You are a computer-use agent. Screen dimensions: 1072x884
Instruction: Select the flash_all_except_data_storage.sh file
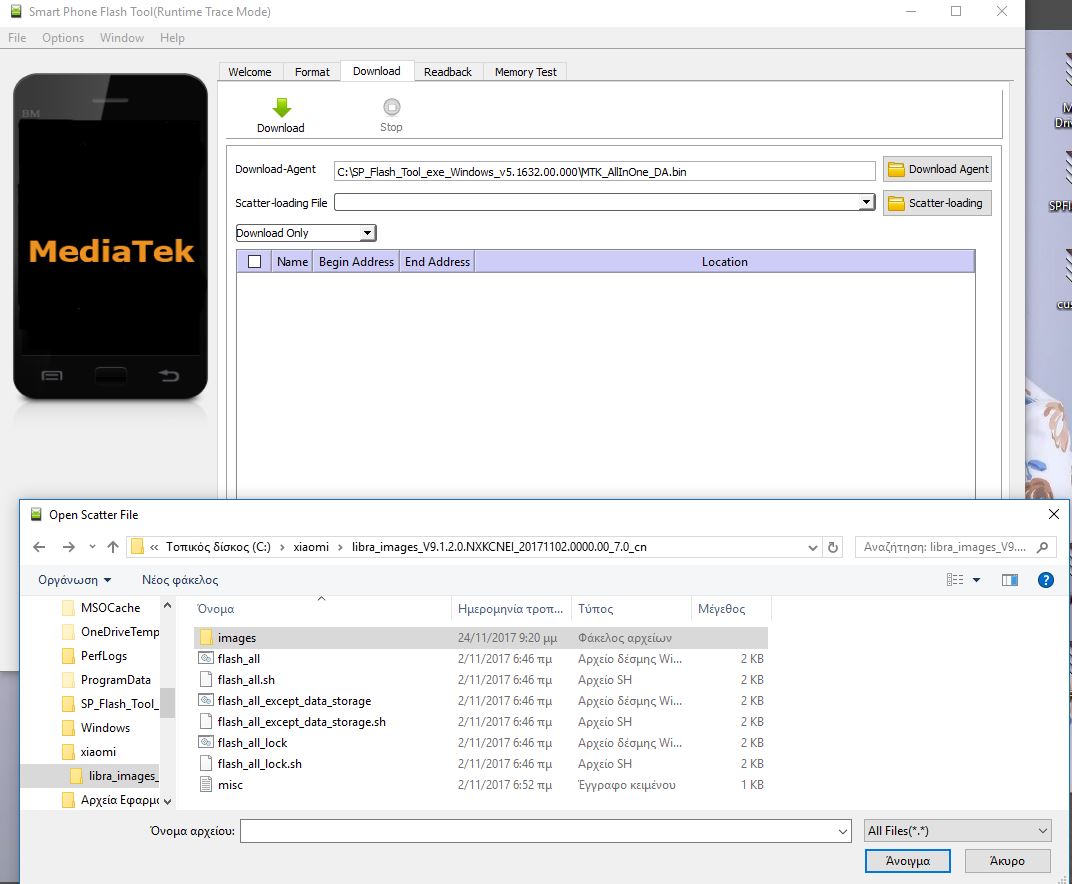(301, 722)
